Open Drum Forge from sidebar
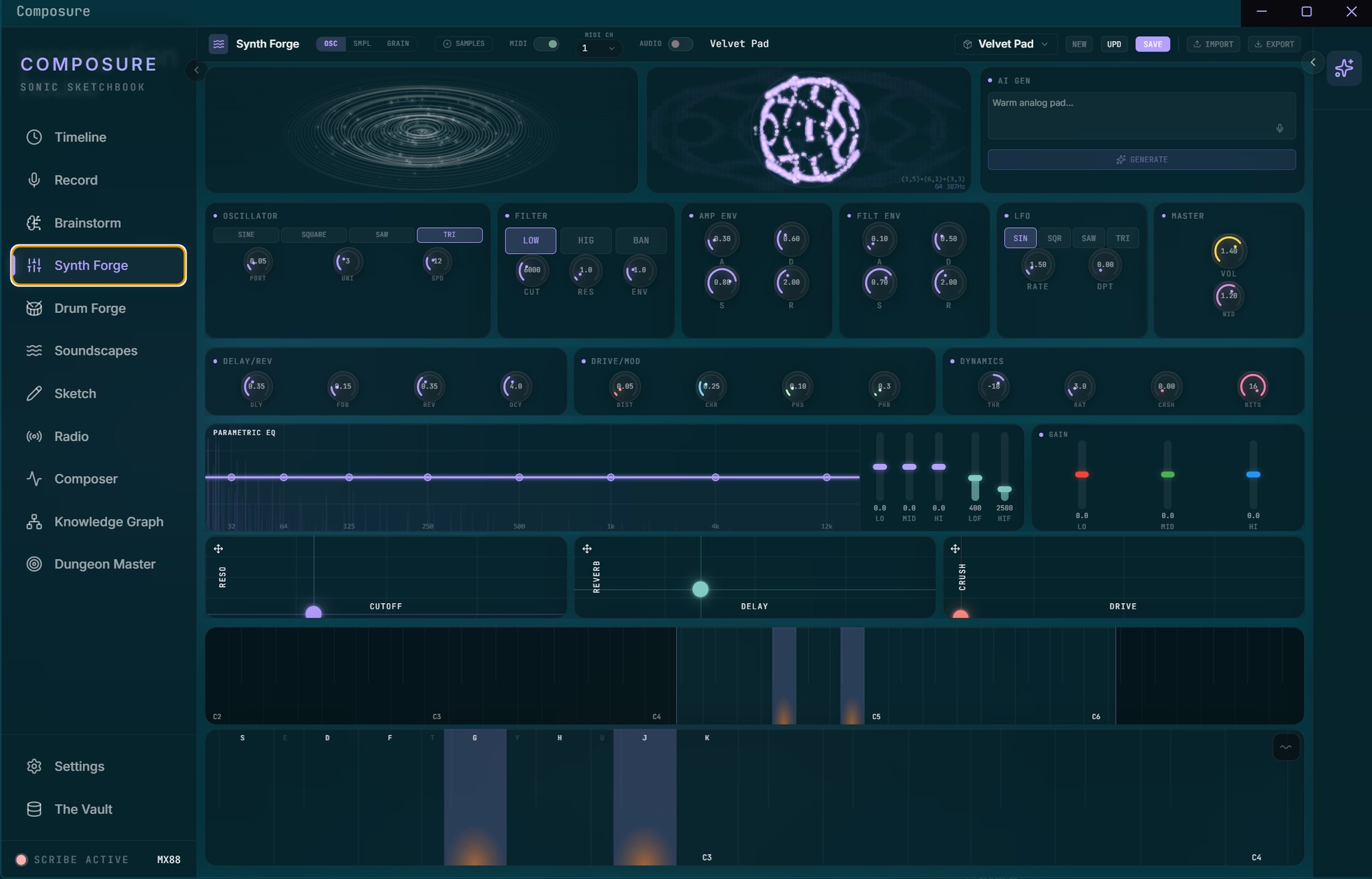1372x879 pixels. (x=98, y=308)
